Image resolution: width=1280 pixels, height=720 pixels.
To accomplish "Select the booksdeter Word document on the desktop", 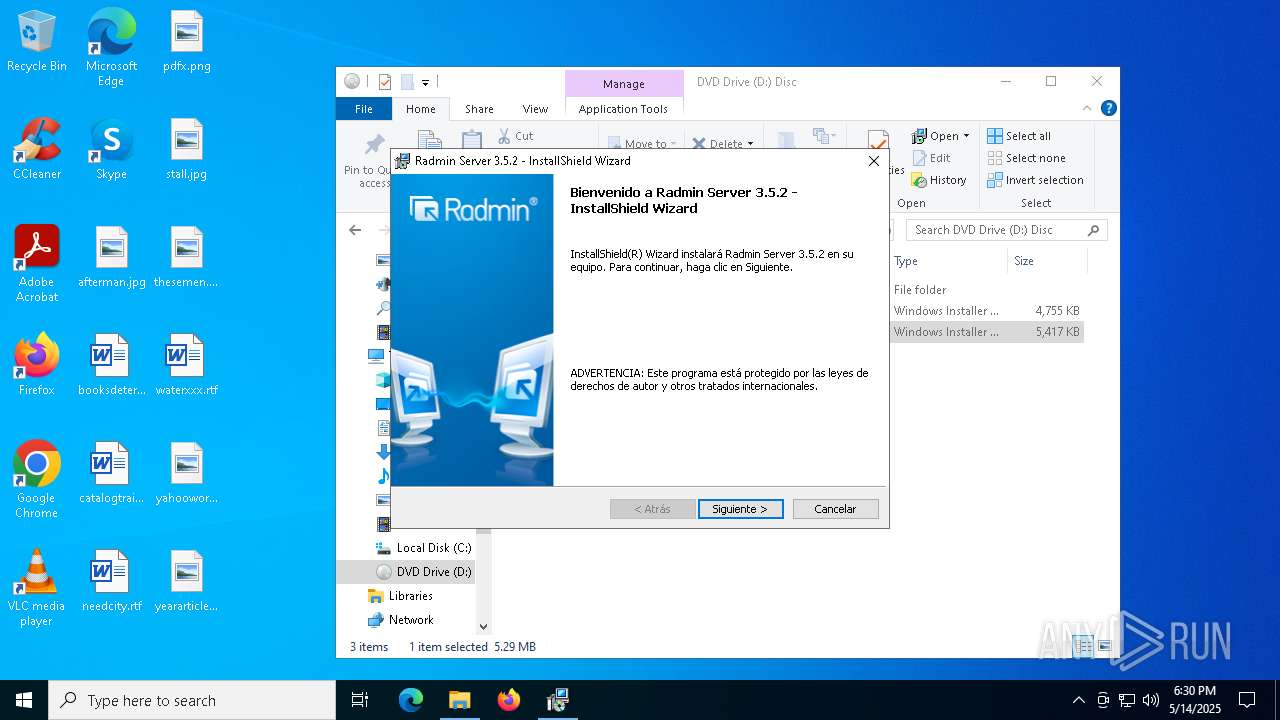I will (111, 366).
